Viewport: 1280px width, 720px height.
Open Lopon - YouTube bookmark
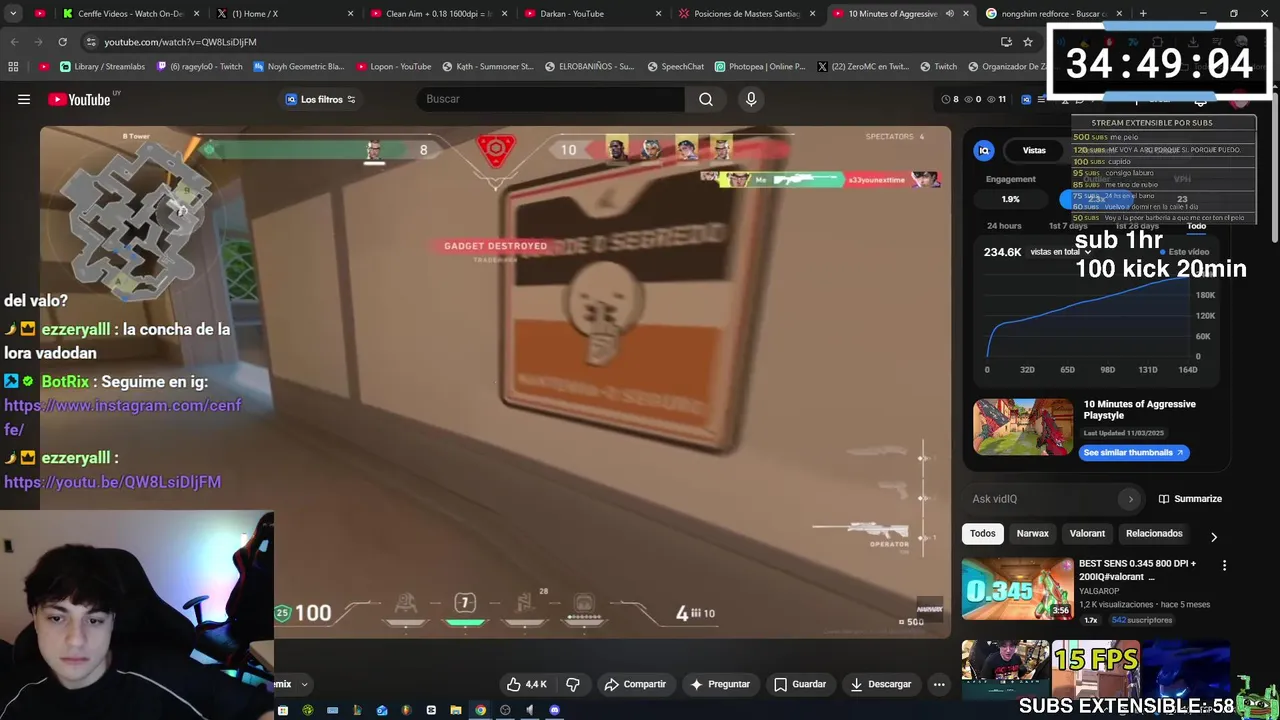point(393,67)
